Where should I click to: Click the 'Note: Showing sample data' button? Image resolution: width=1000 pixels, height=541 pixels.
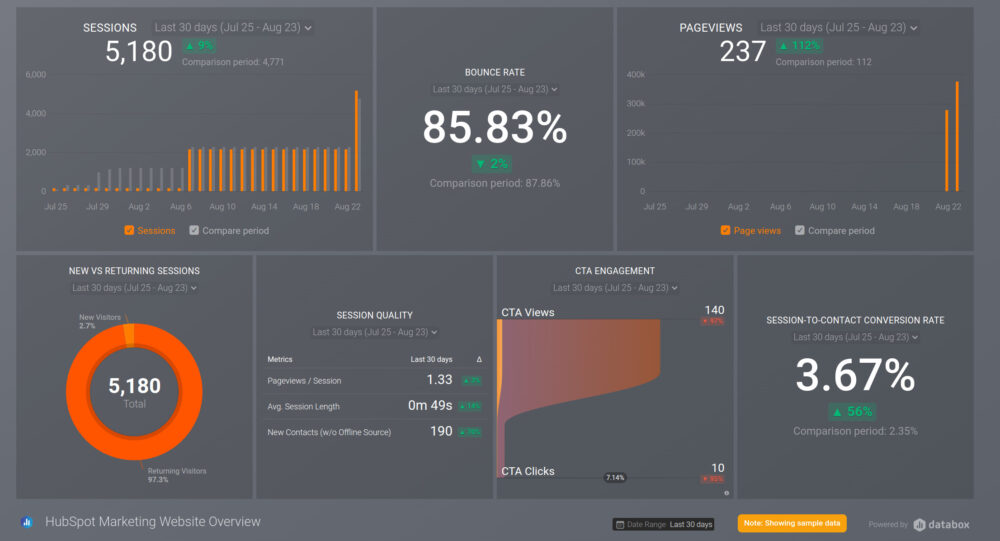(792, 523)
